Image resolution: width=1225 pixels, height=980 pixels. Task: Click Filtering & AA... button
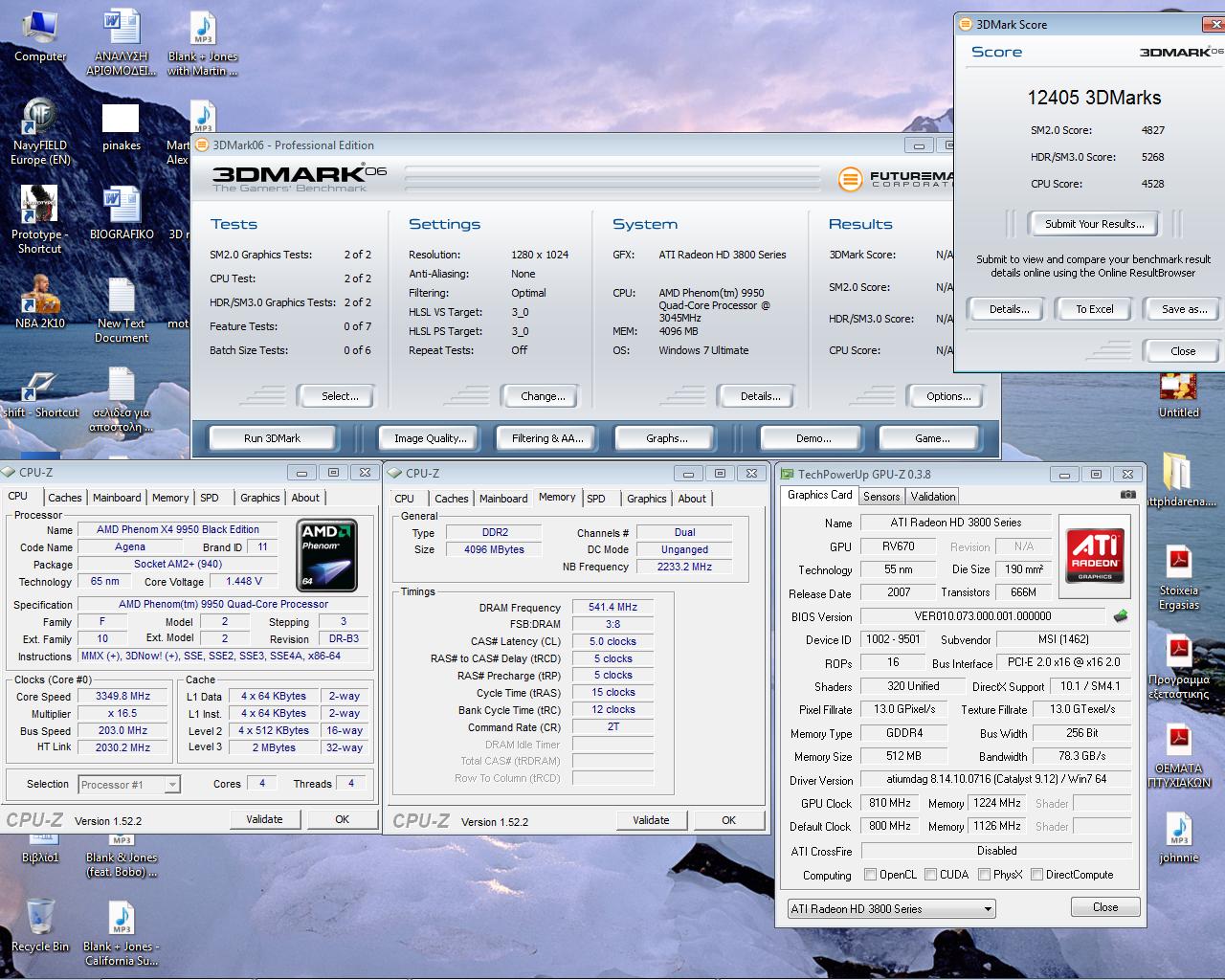[547, 438]
